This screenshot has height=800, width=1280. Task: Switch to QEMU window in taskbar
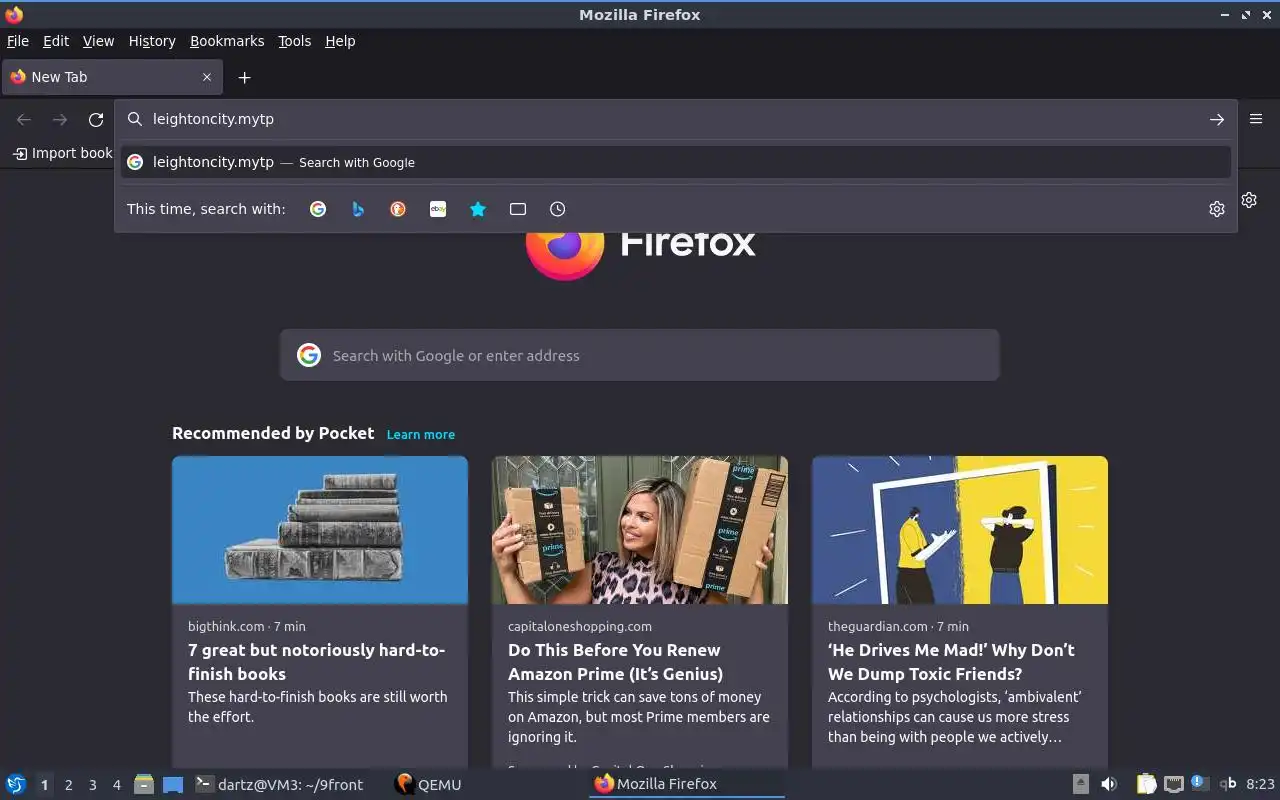428,784
